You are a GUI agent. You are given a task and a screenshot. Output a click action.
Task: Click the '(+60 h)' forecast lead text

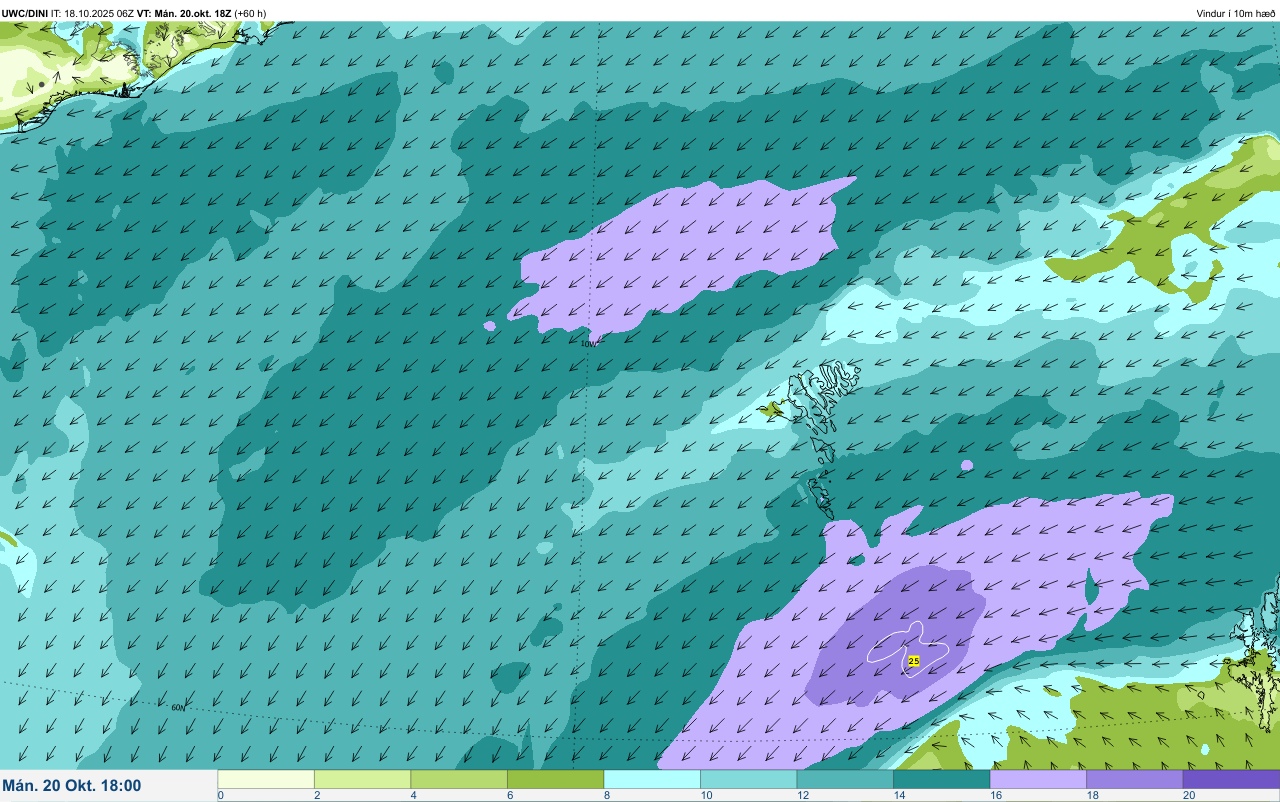pos(250,13)
